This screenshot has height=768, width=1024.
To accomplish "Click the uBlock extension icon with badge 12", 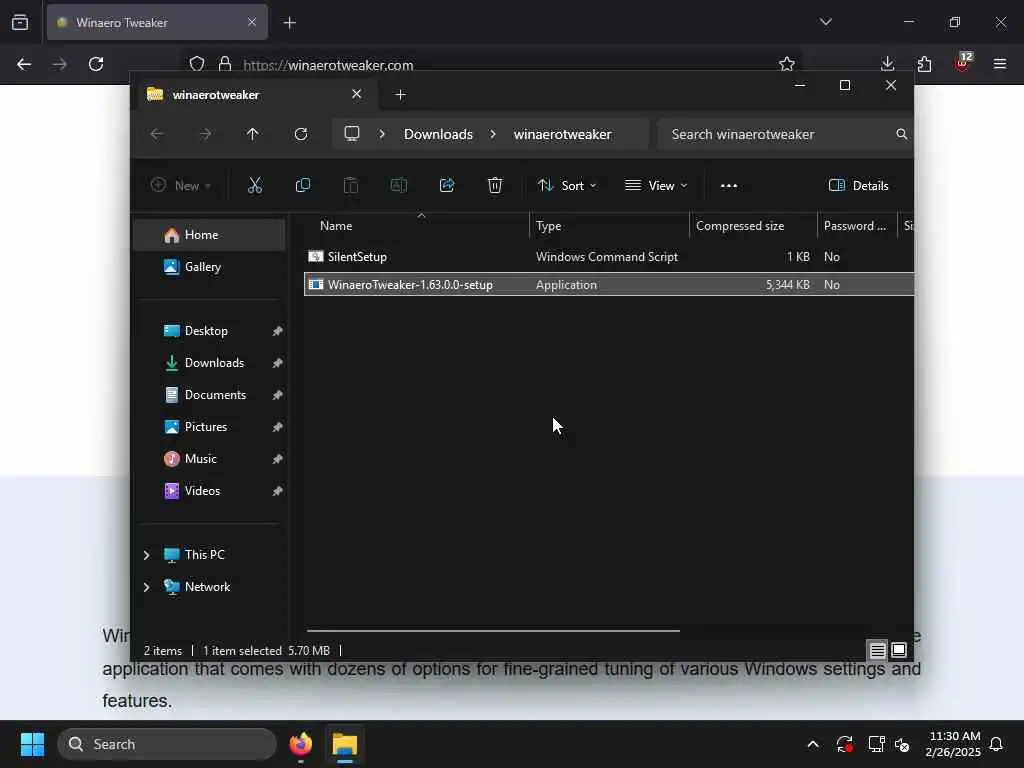I will coord(963,63).
